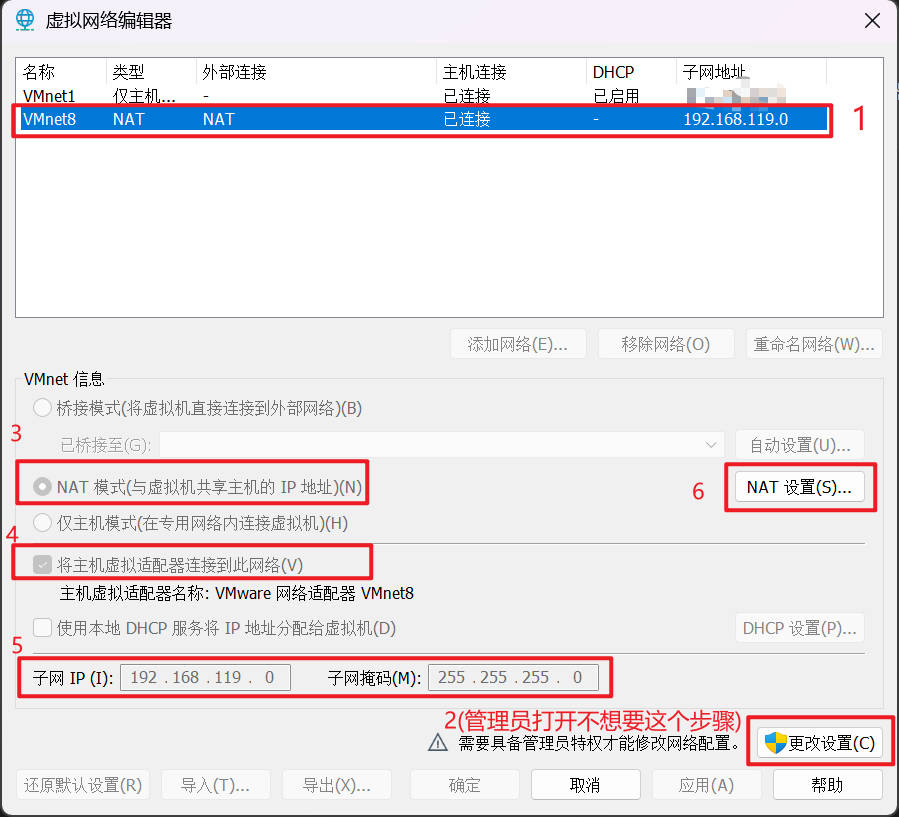Click the 更改设置 button
This screenshot has width=899, height=817.
pos(819,743)
